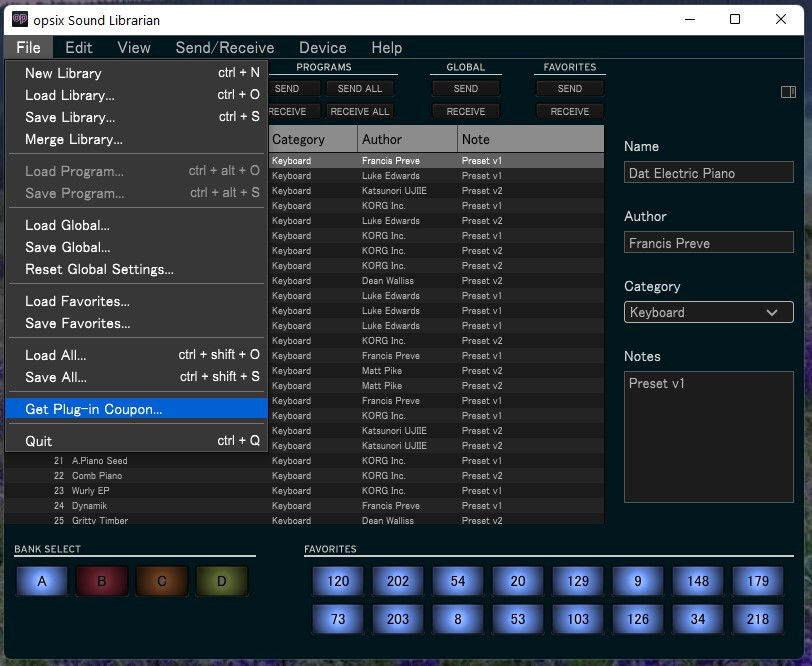
Task: Sort list by Author column header
Action: (x=407, y=139)
